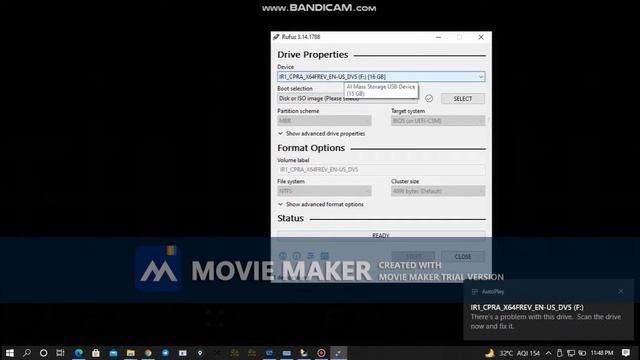640x360 pixels.
Task: Open Cluster size dropdown
Action: pyautogui.click(x=438, y=191)
